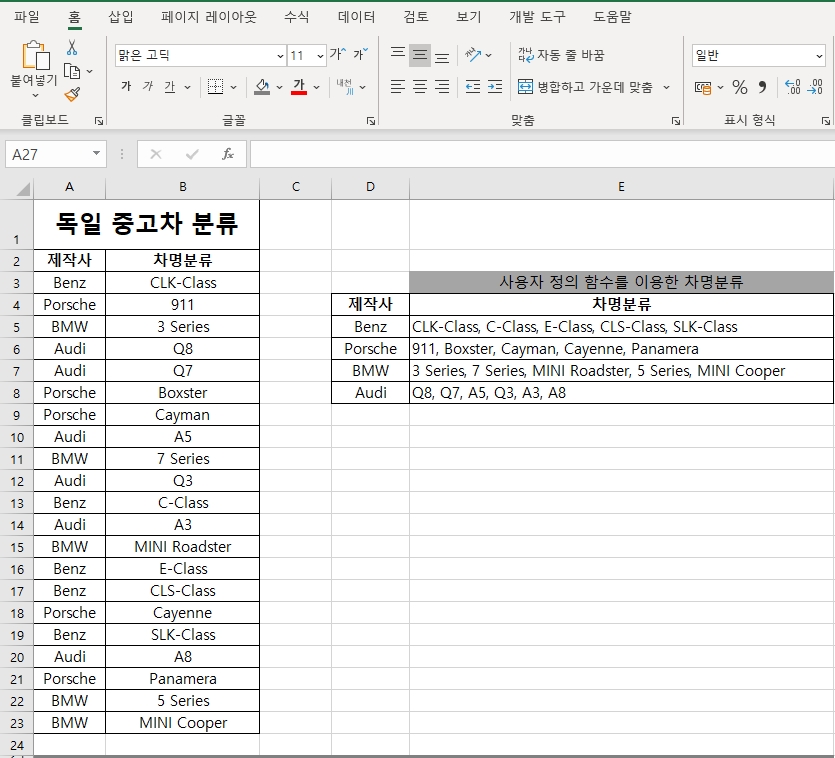Image resolution: width=835 pixels, height=758 pixels.
Task: Click the formula bar cancel X icon
Action: click(155, 154)
